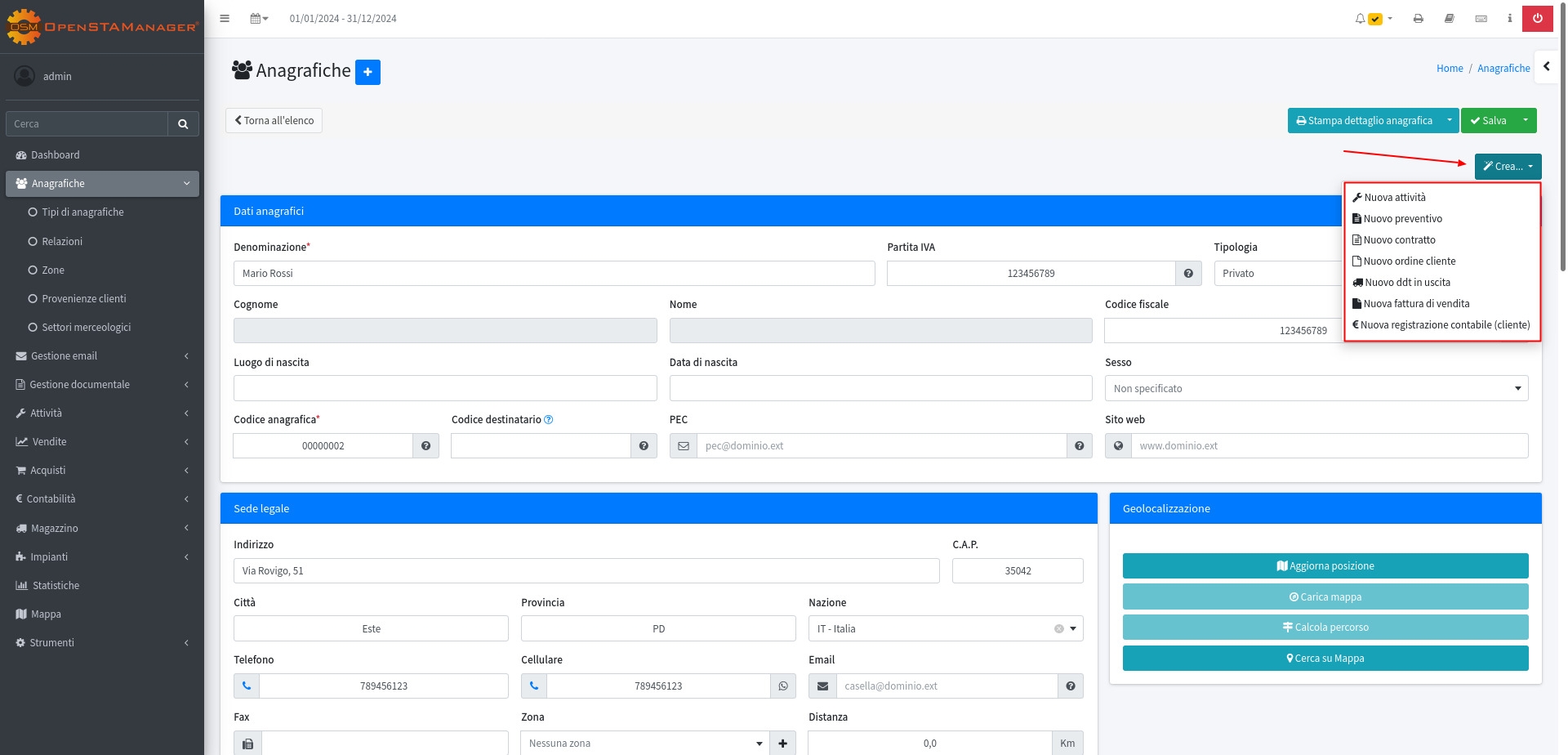This screenshot has height=755, width=1568.
Task: Click the Aggiorna posizione button
Action: 1325,565
